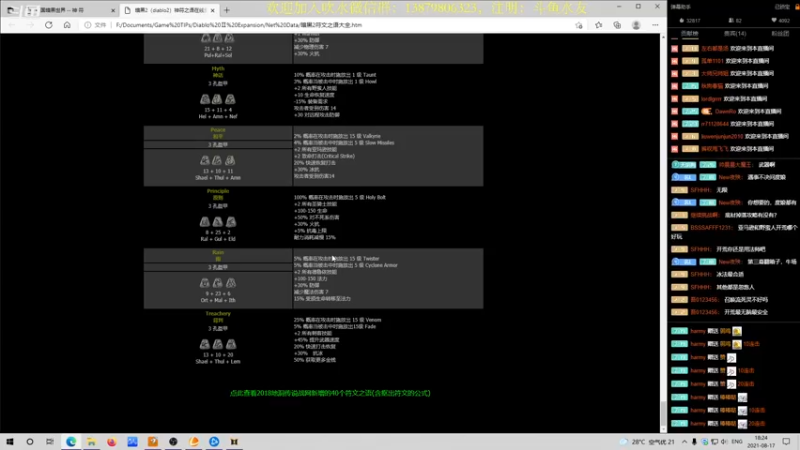Open the Collections icon in toolbar
The width and height of the screenshot is (800, 450).
[x=617, y=25]
